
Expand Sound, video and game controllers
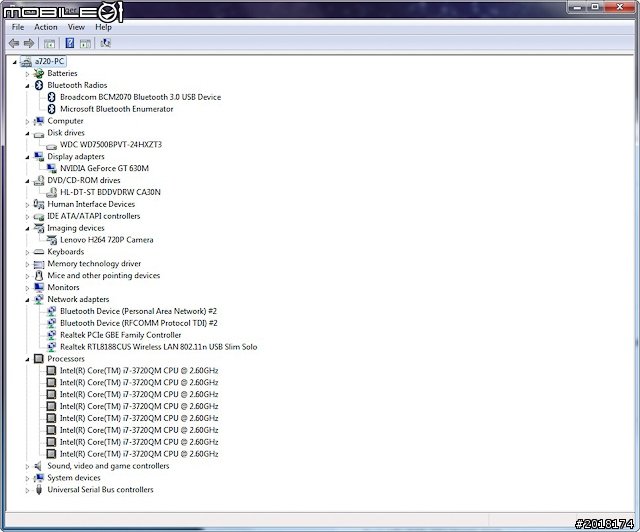pyautogui.click(x=27, y=466)
